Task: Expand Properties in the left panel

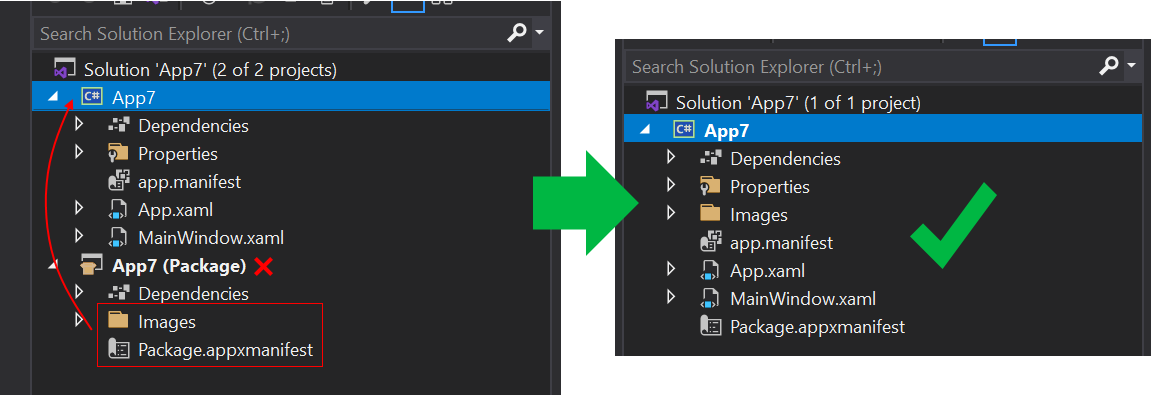Action: 79,153
